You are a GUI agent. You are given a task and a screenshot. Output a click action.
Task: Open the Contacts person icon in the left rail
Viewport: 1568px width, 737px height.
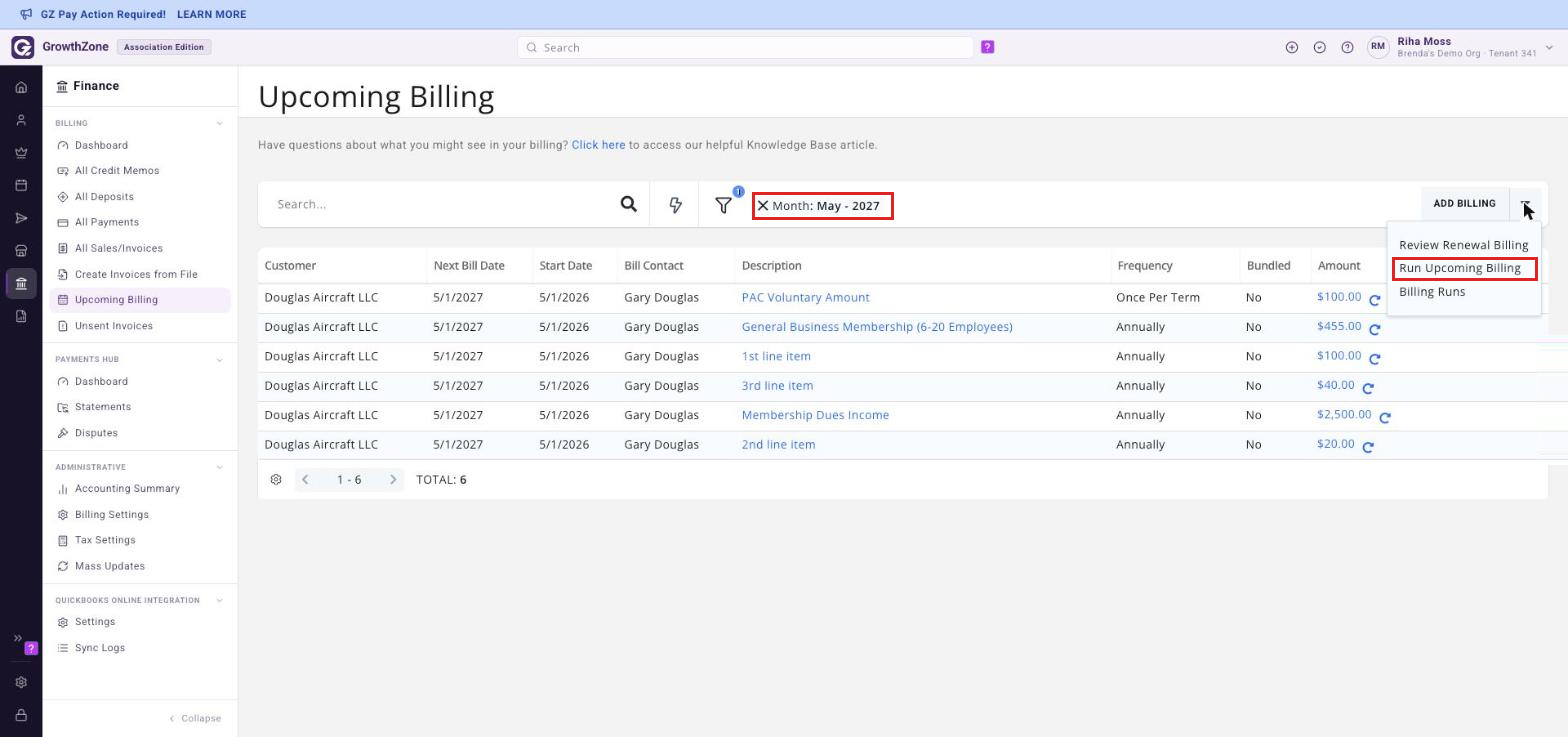(x=21, y=120)
